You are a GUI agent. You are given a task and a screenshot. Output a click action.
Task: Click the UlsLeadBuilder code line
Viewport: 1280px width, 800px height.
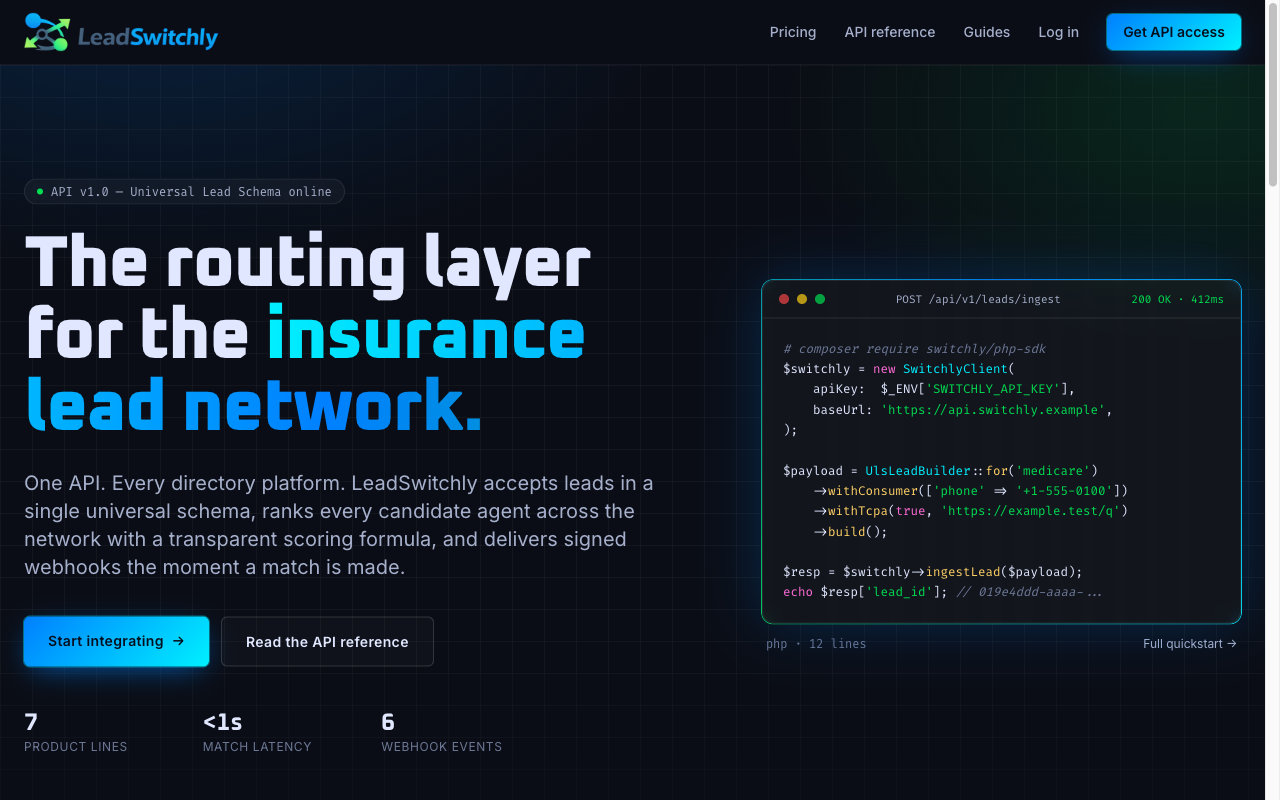tap(940, 470)
